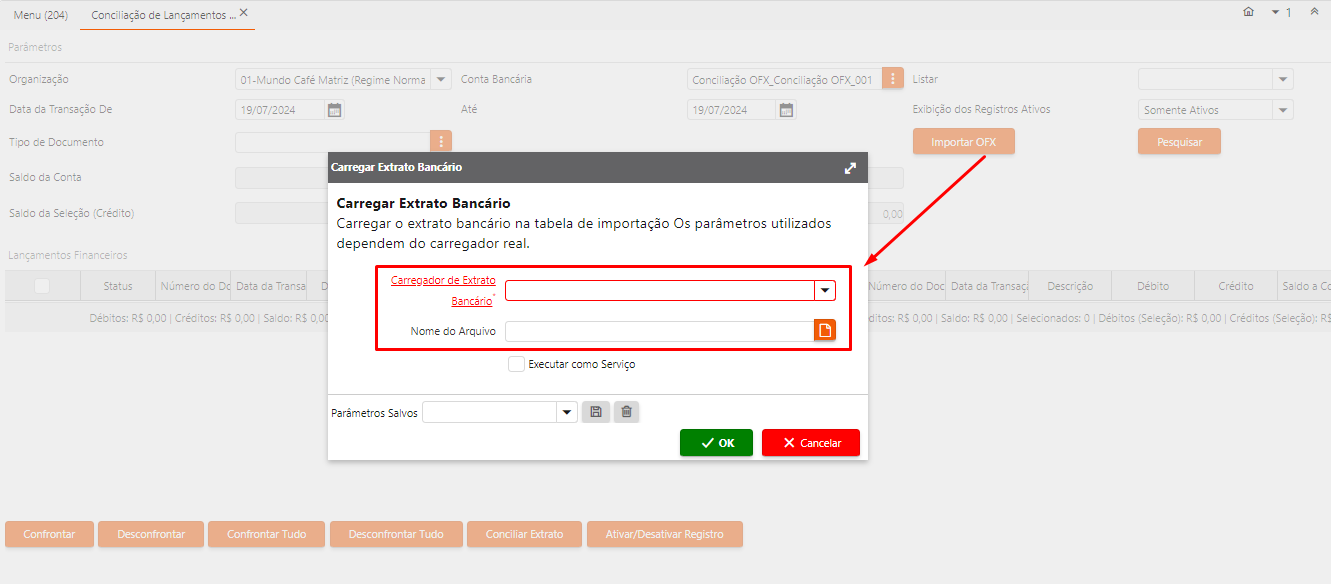Click the Desconfrontar button
The image size is (1331, 587).
click(x=151, y=534)
